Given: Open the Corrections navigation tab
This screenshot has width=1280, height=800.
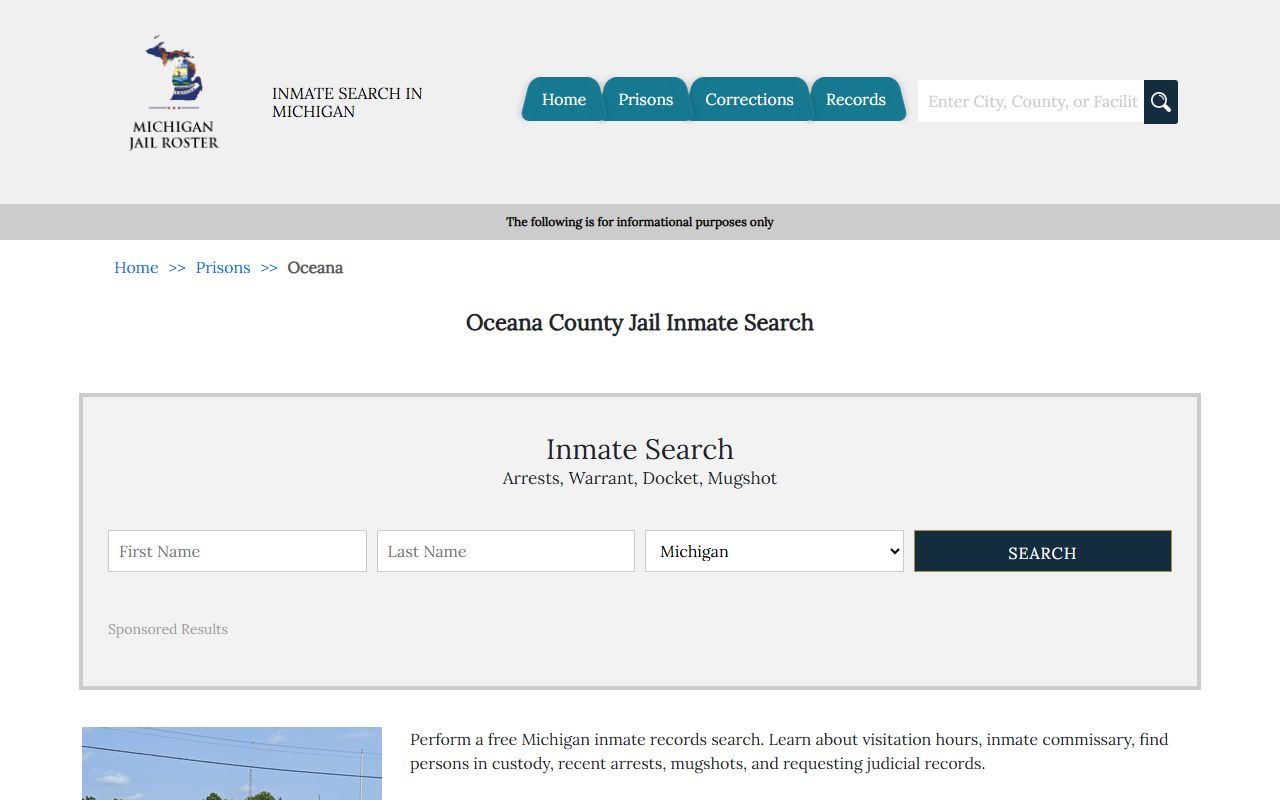Looking at the screenshot, I should (749, 99).
